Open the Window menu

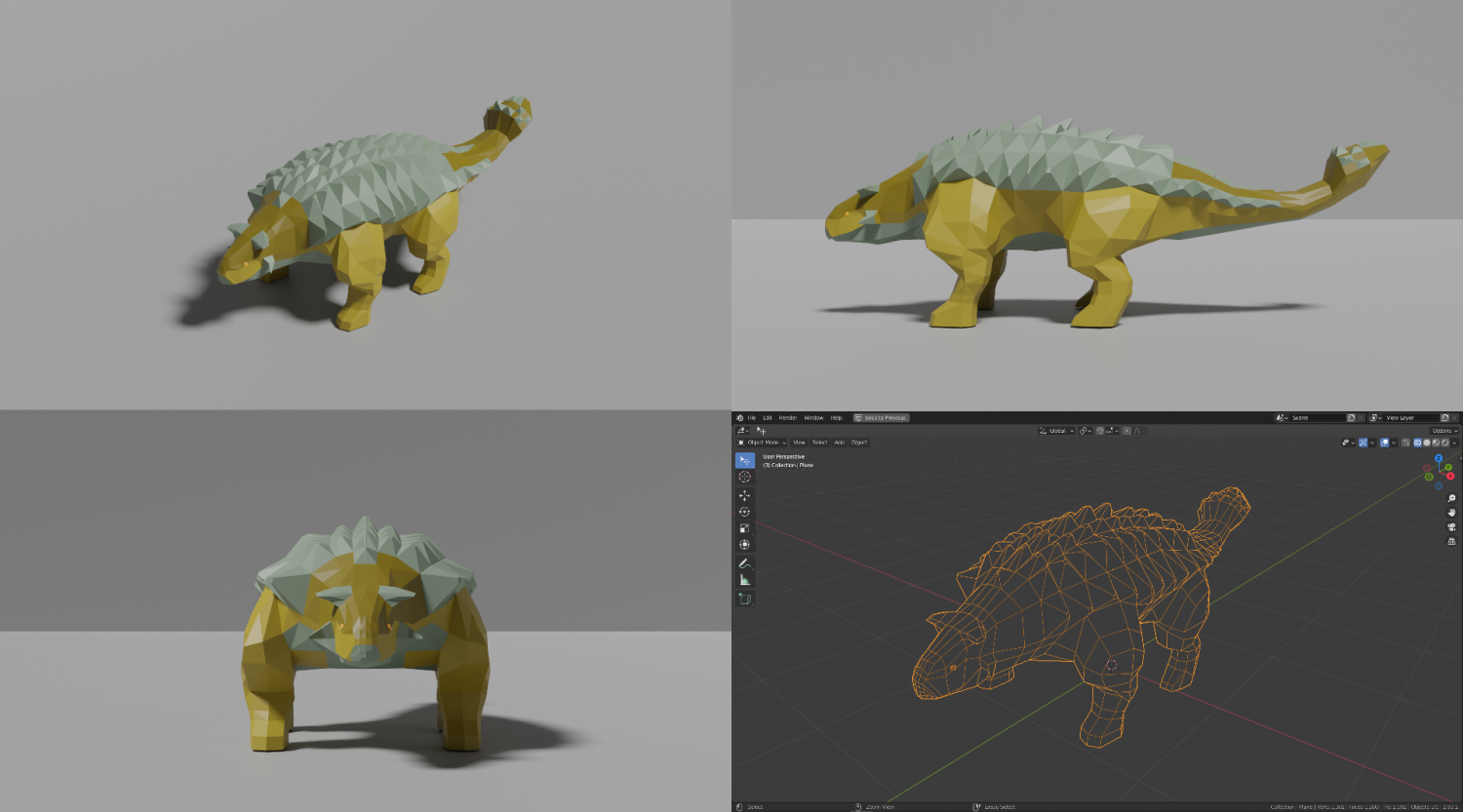click(813, 417)
